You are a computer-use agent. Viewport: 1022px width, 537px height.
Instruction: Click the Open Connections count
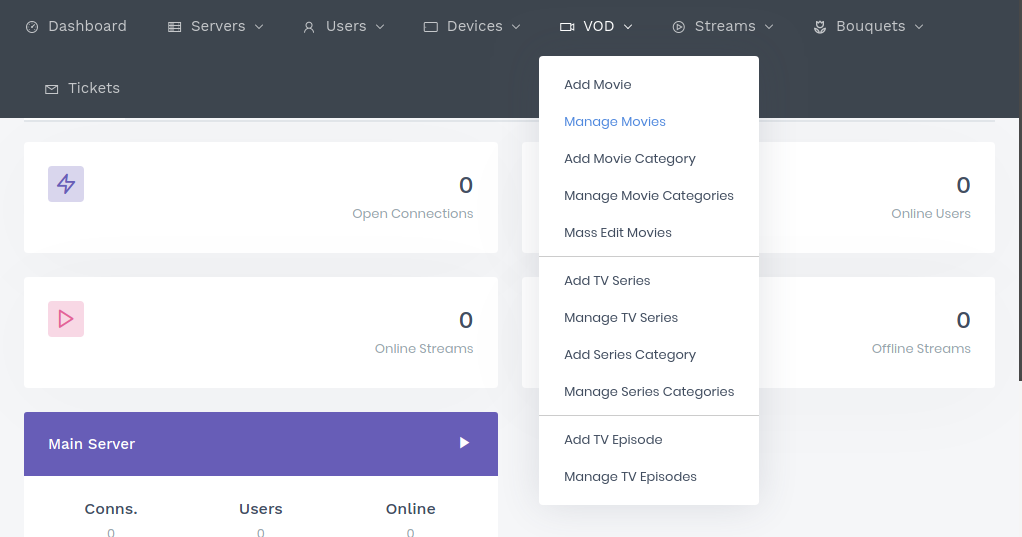pos(465,185)
